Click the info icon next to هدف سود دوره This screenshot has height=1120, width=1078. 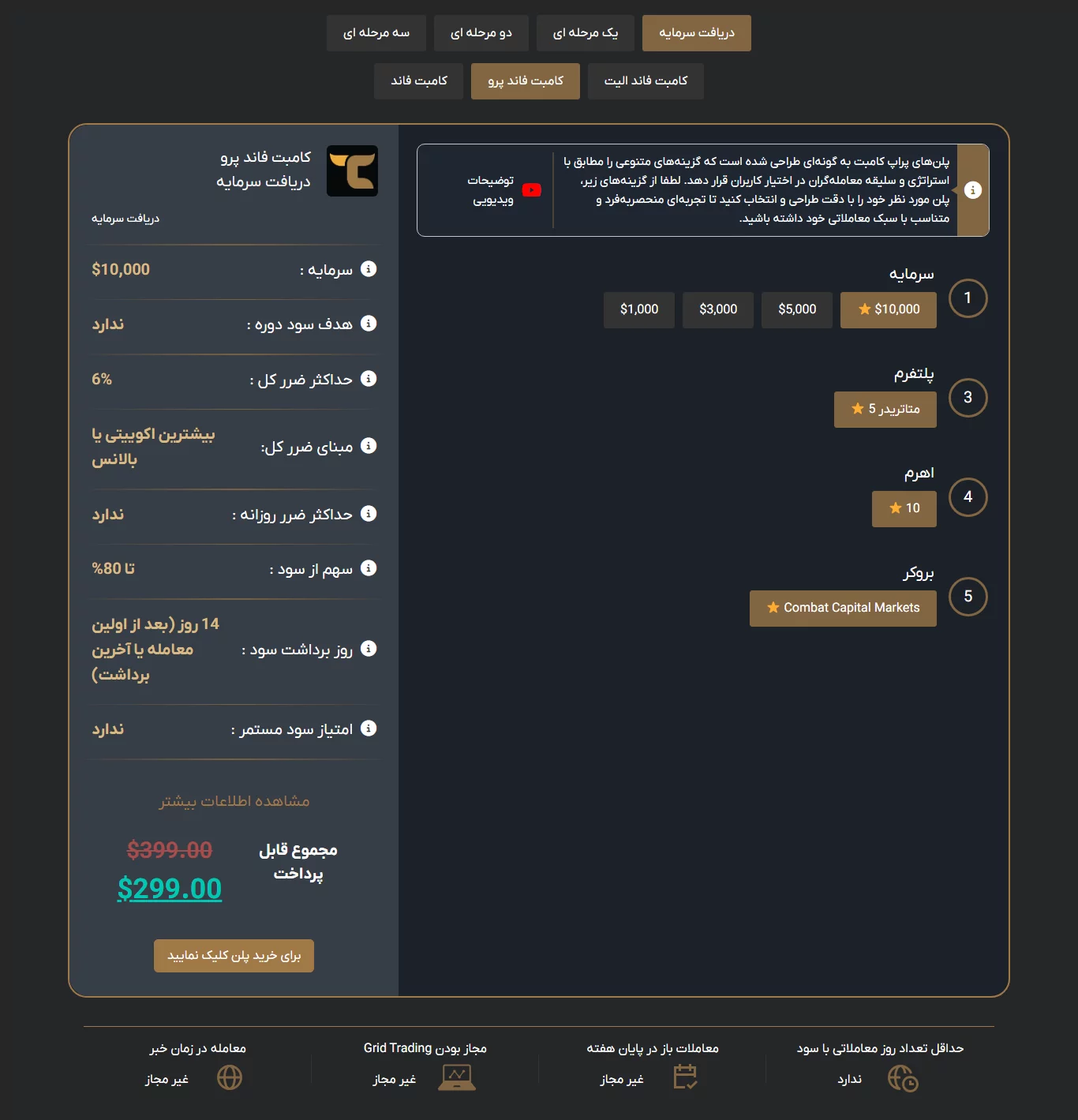369,324
